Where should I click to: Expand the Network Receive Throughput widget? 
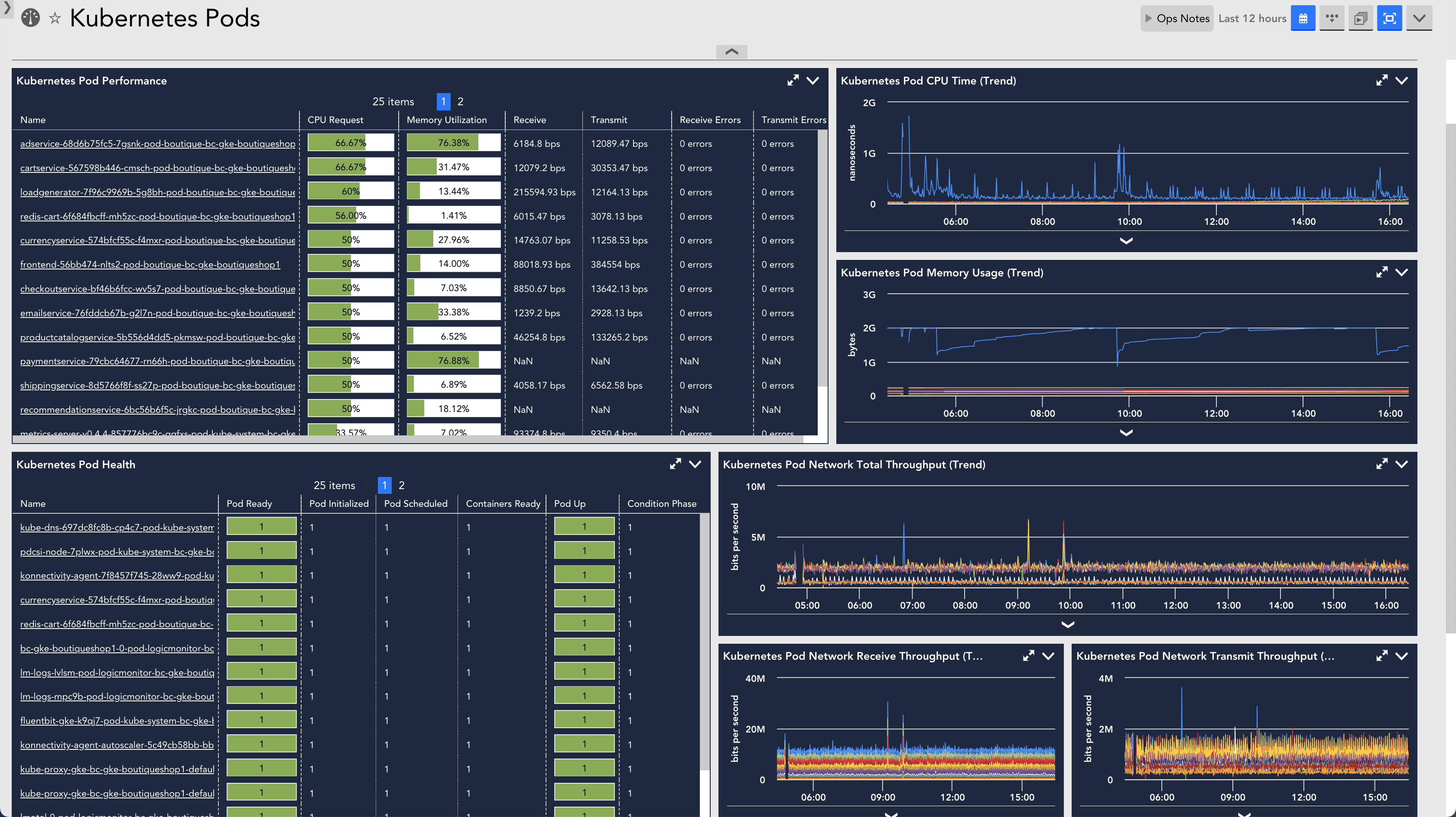tap(1029, 655)
